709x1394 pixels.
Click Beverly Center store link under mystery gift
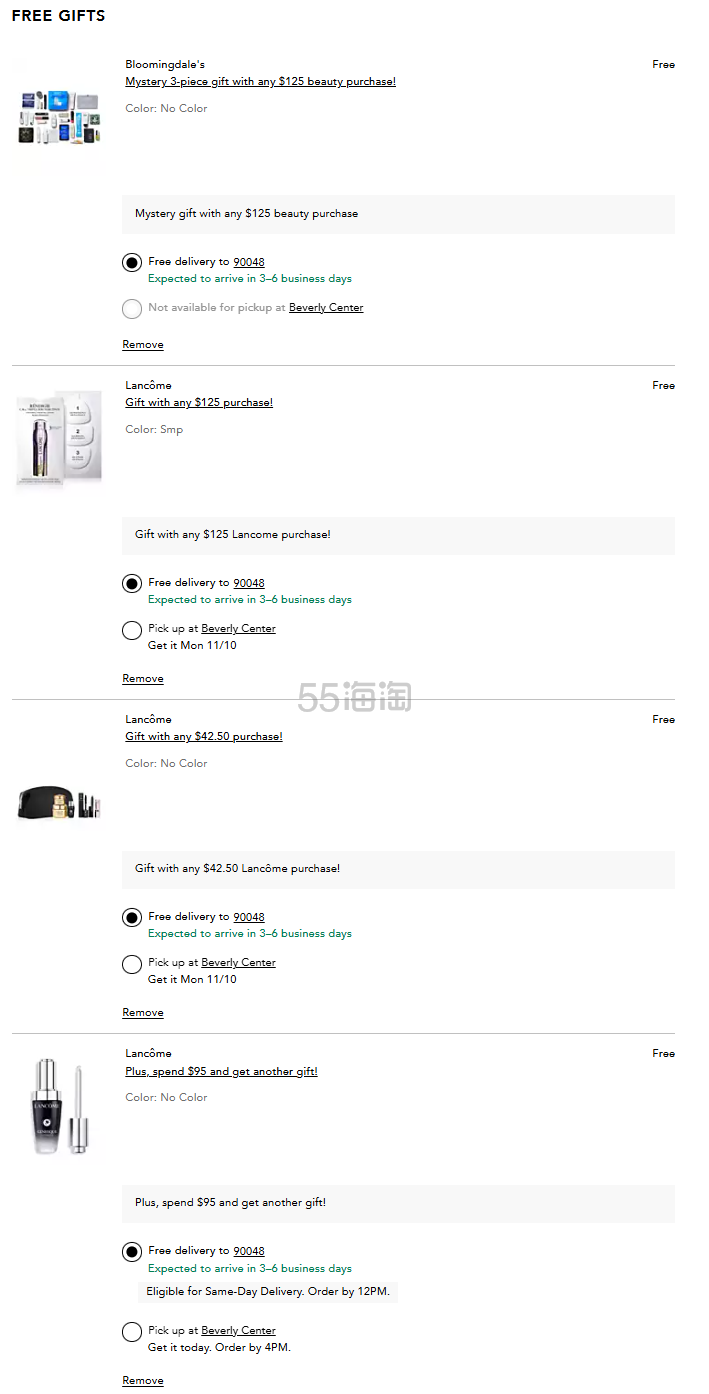pyautogui.click(x=326, y=308)
